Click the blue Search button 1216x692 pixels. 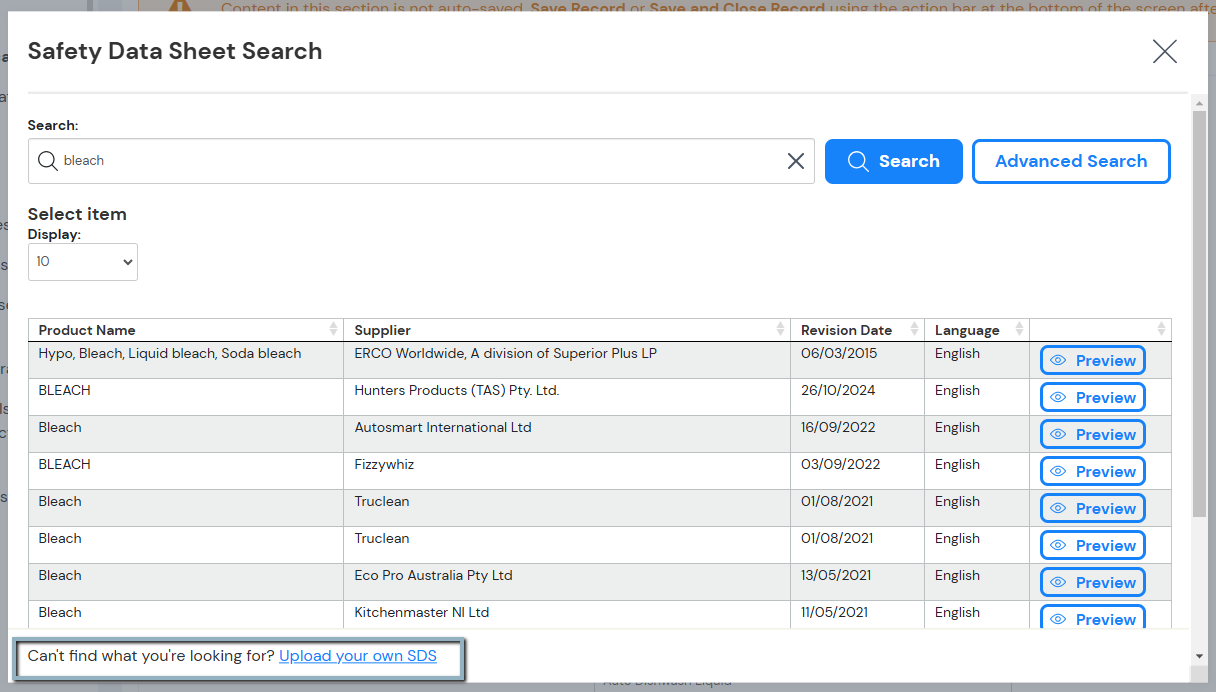coord(893,161)
